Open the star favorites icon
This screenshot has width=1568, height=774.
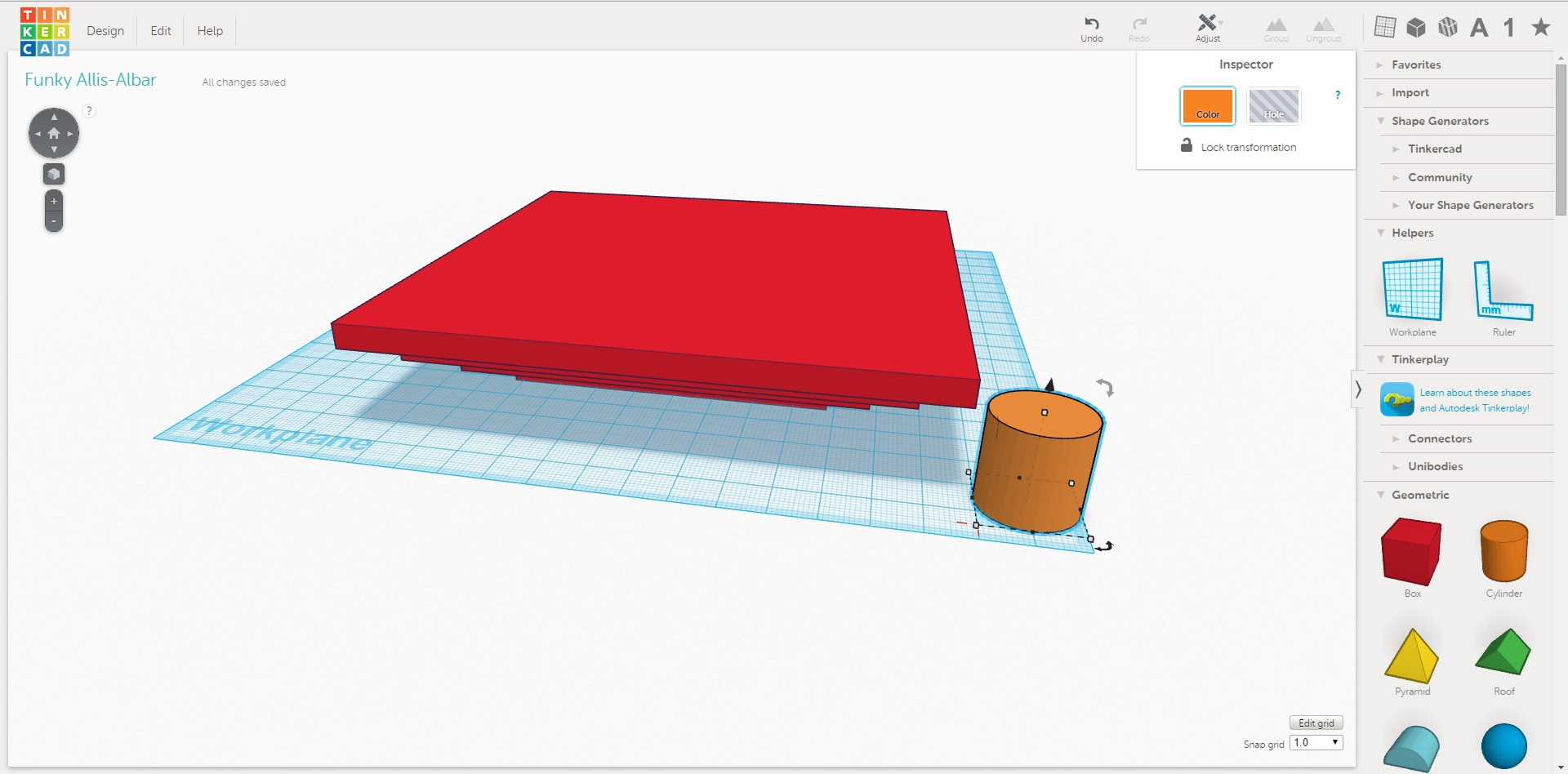pos(1541,27)
